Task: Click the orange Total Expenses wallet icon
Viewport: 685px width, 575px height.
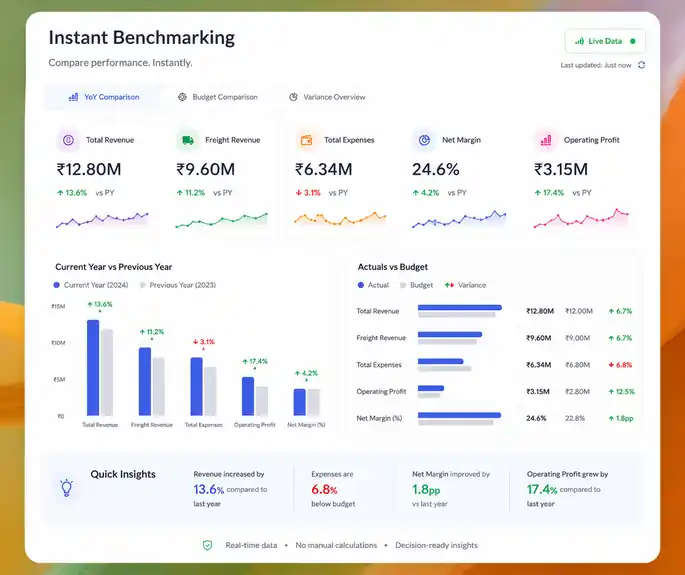Action: [x=307, y=140]
